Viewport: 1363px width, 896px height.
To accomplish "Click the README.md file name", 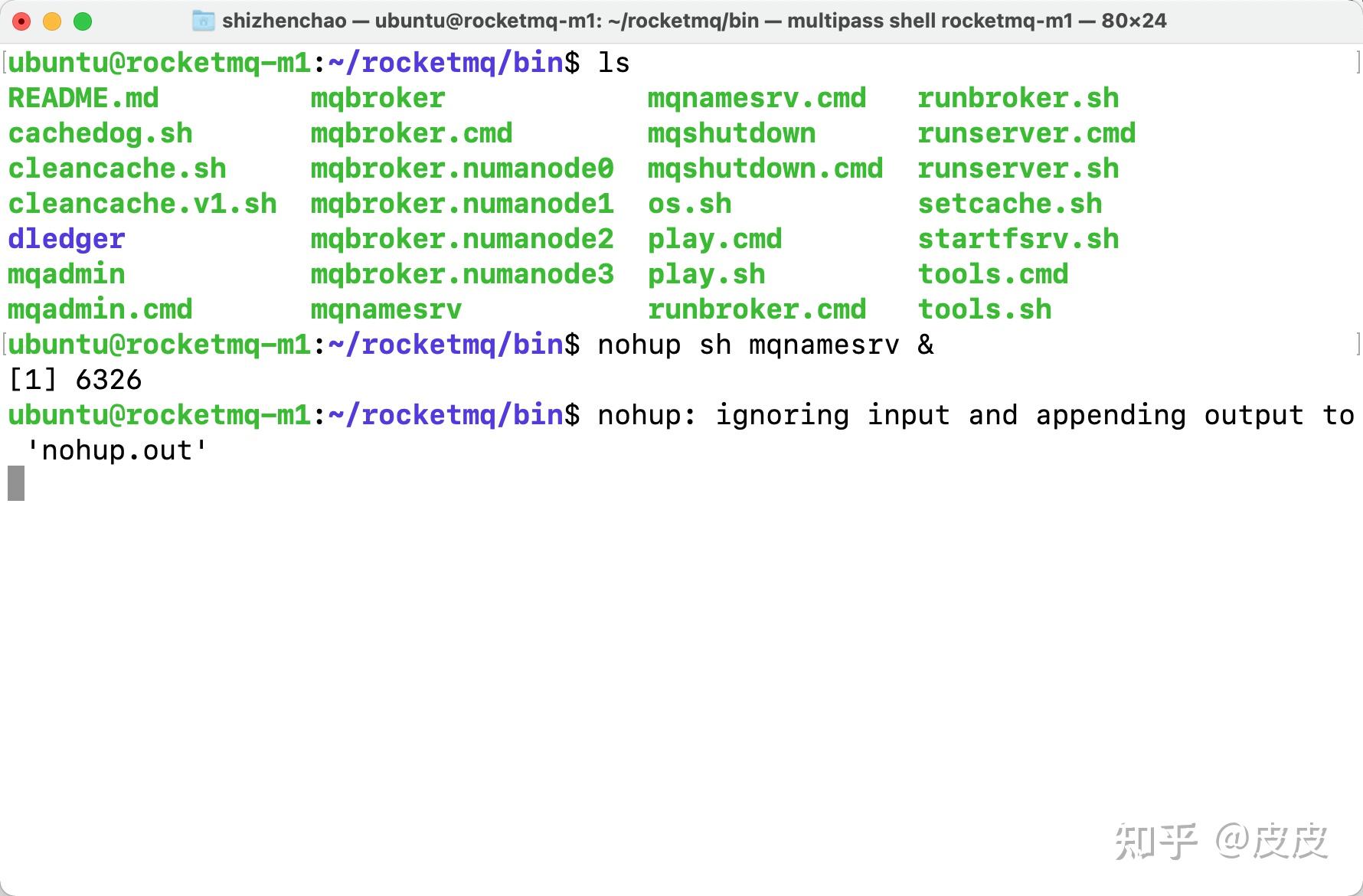I will pyautogui.click(x=83, y=97).
